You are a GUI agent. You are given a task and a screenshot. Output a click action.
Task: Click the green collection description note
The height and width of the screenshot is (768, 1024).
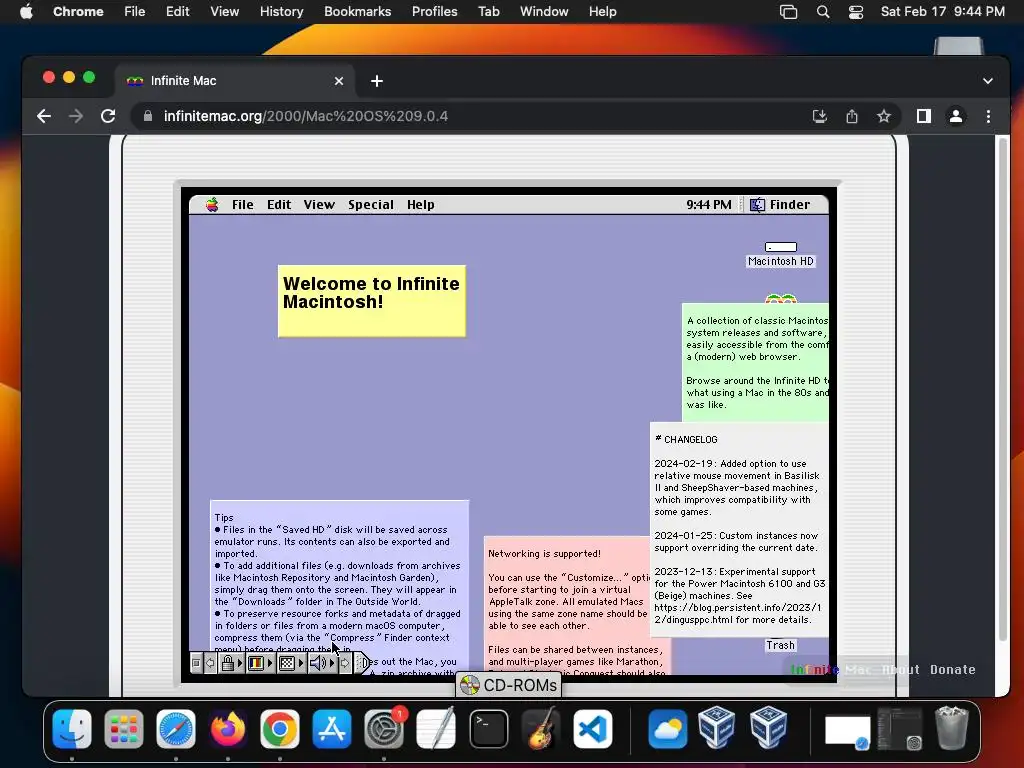[756, 362]
